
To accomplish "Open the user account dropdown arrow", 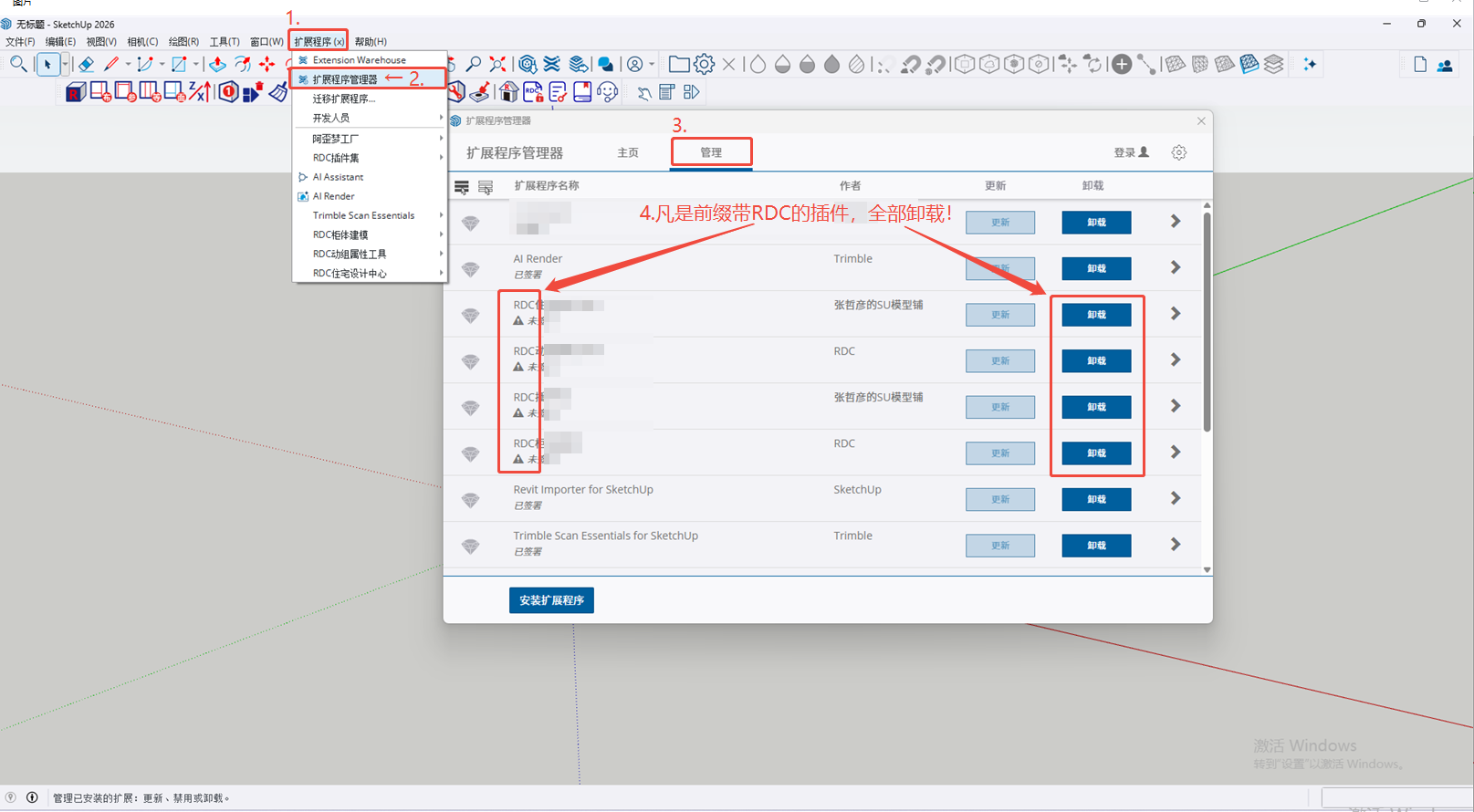I will [x=652, y=64].
